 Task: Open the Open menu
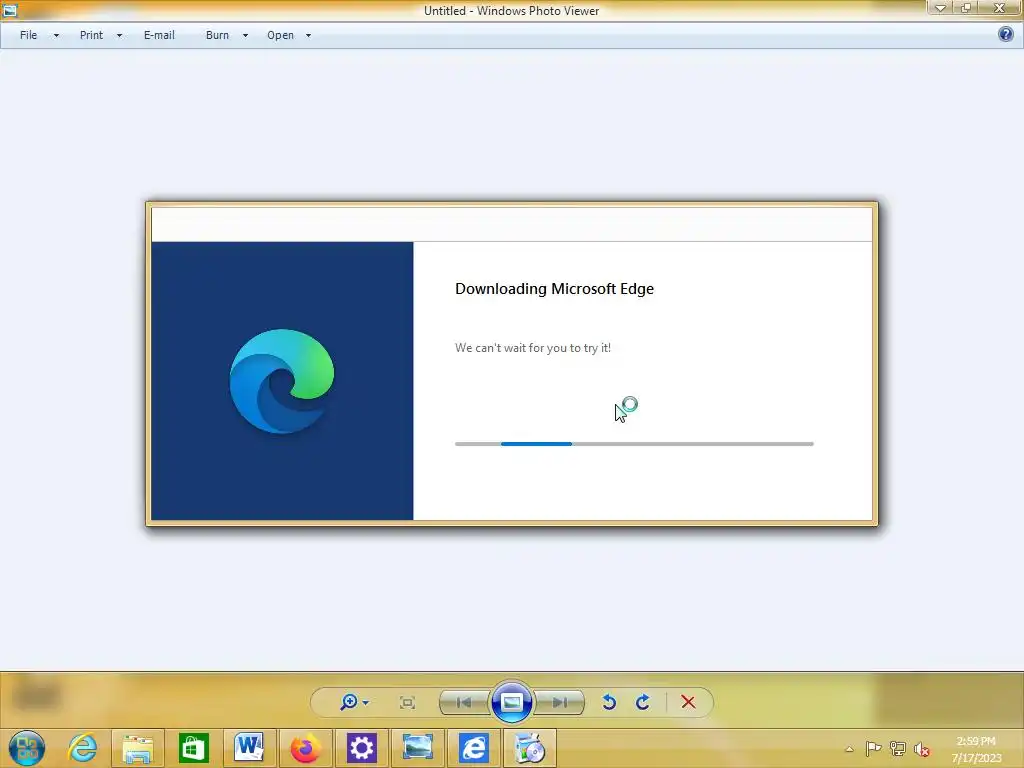(x=280, y=35)
